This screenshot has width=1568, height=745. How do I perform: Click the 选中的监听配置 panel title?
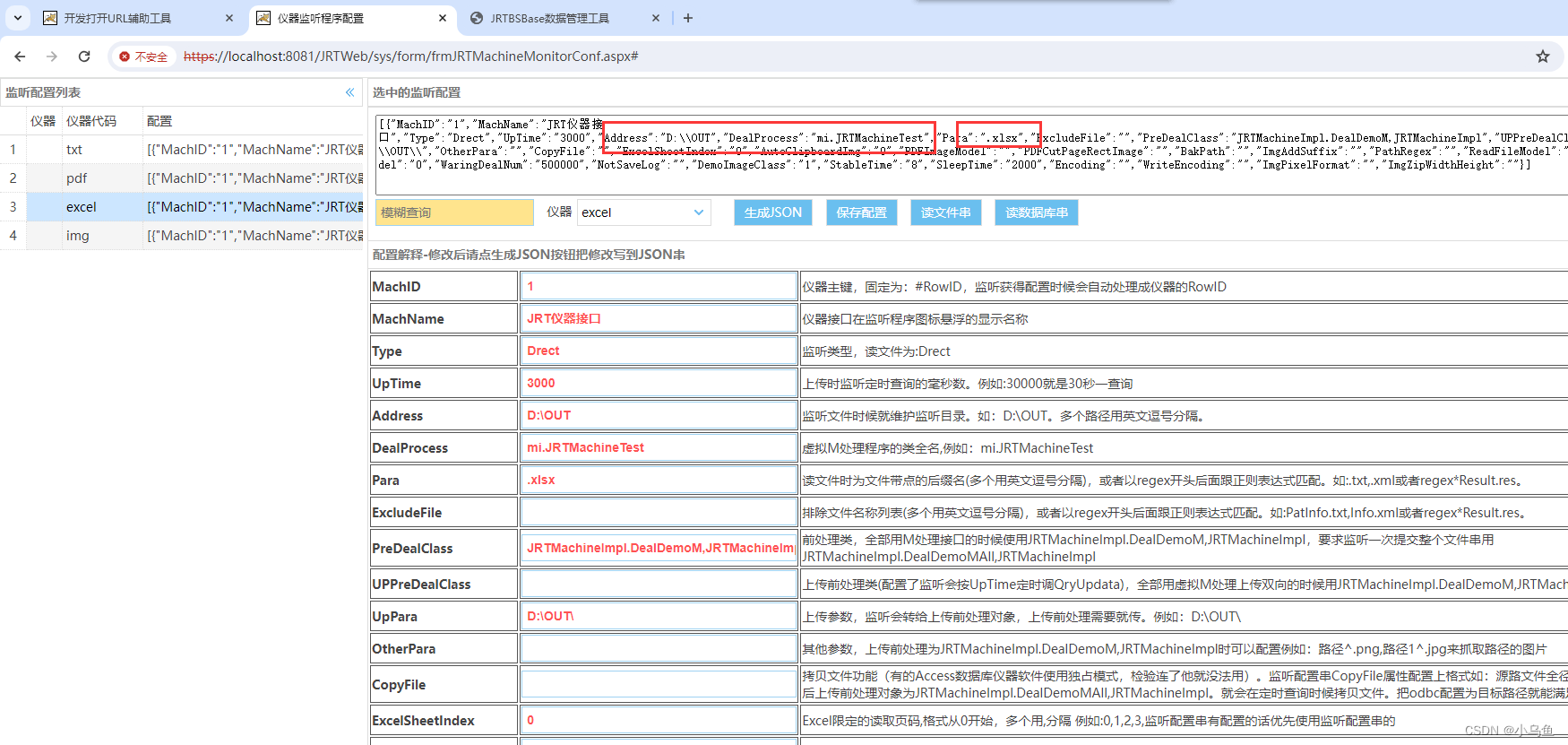[417, 92]
